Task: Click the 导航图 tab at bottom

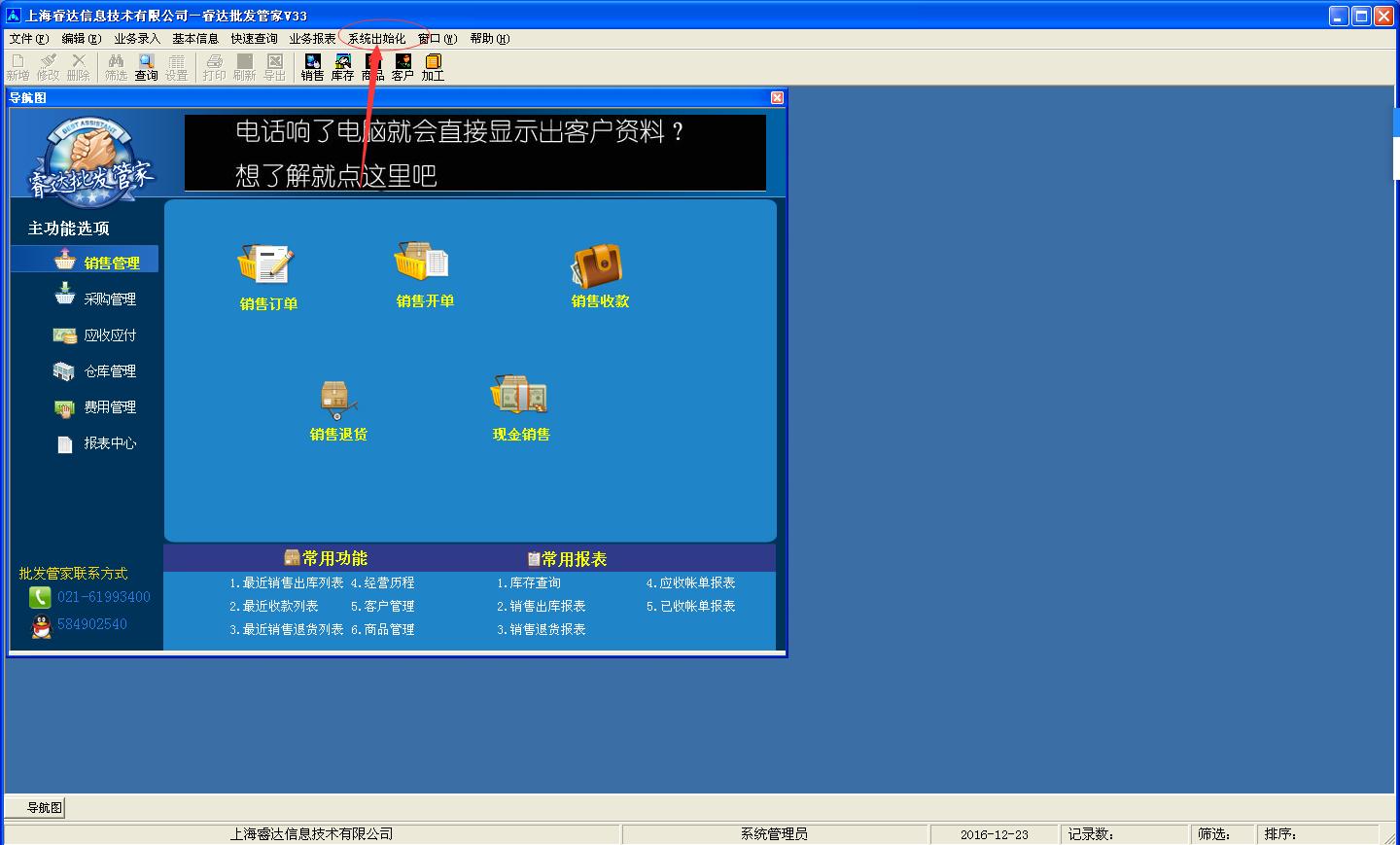Action: (x=36, y=808)
